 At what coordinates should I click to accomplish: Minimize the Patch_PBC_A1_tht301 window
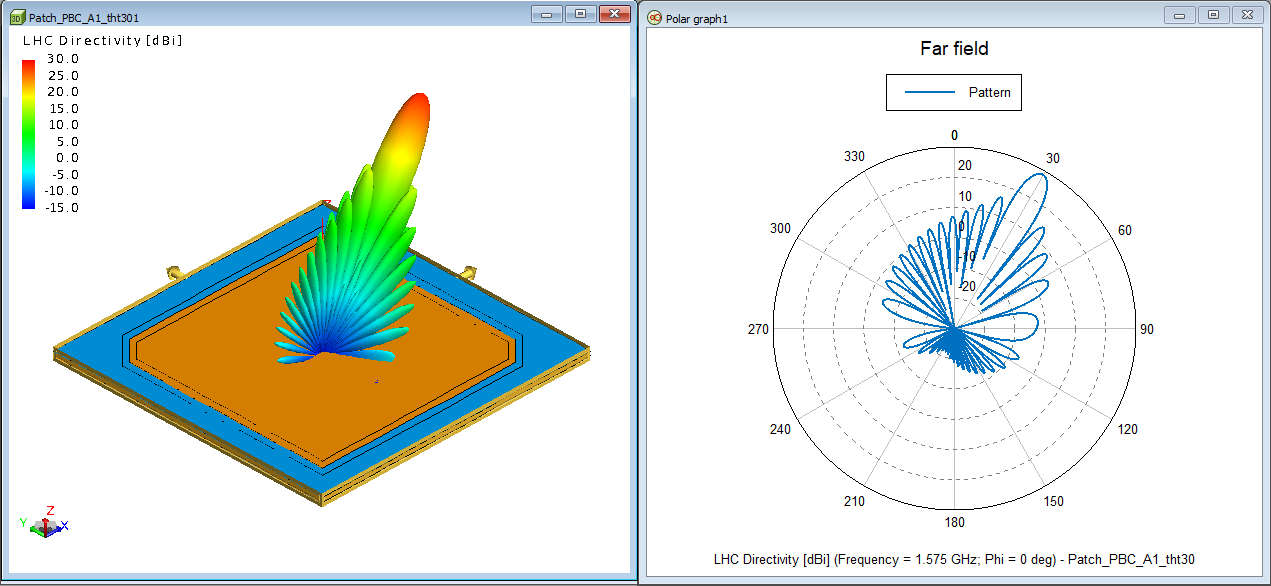(x=547, y=14)
